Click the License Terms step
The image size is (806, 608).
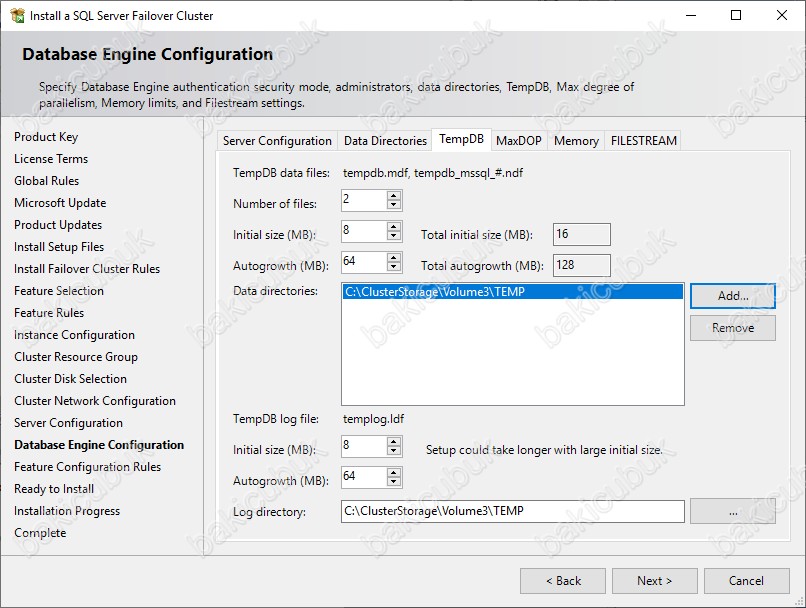tap(51, 159)
